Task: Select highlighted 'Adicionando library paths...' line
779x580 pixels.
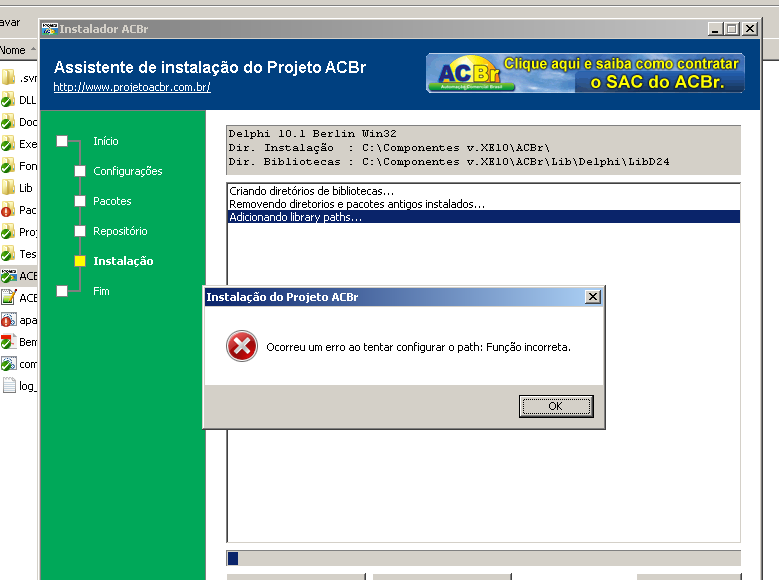Action: [484, 217]
